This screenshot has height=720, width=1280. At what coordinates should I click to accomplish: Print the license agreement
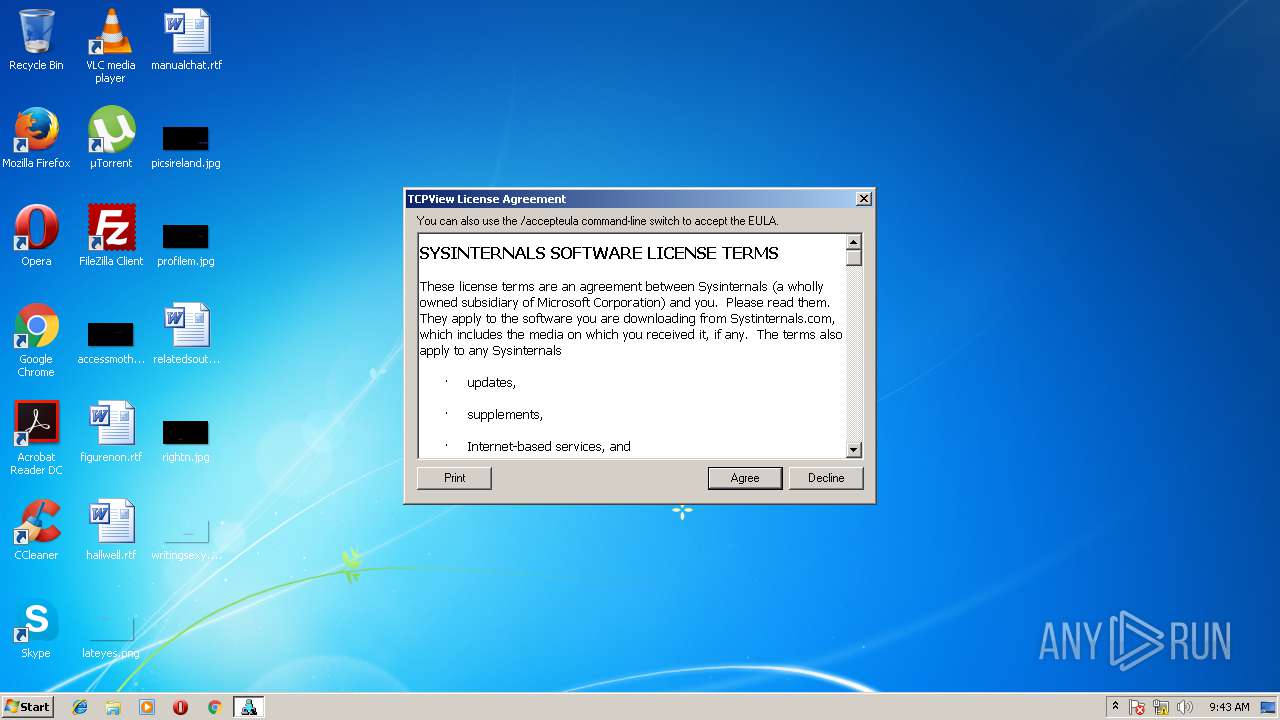pos(454,478)
